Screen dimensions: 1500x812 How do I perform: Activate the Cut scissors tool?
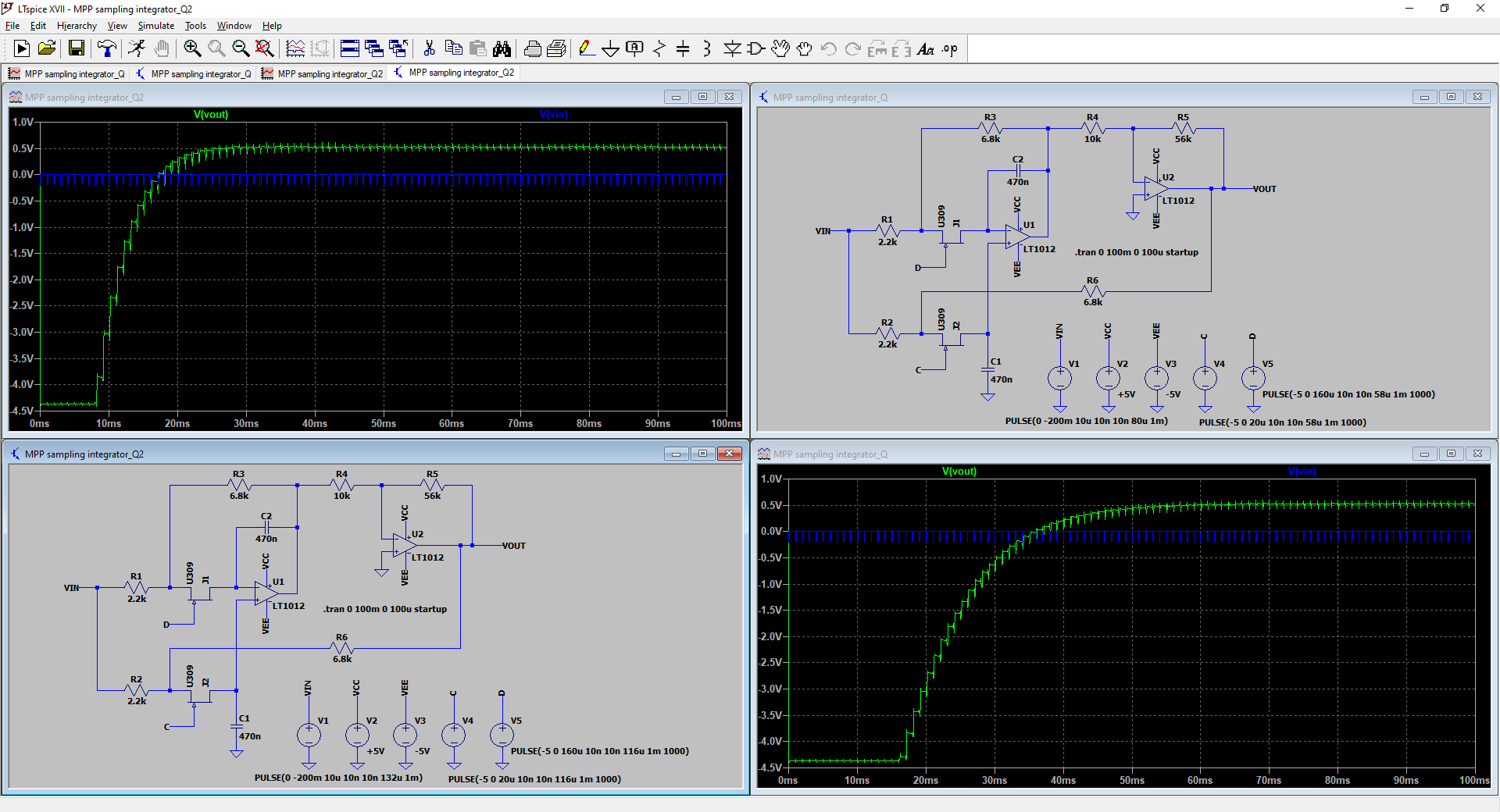pyautogui.click(x=429, y=48)
